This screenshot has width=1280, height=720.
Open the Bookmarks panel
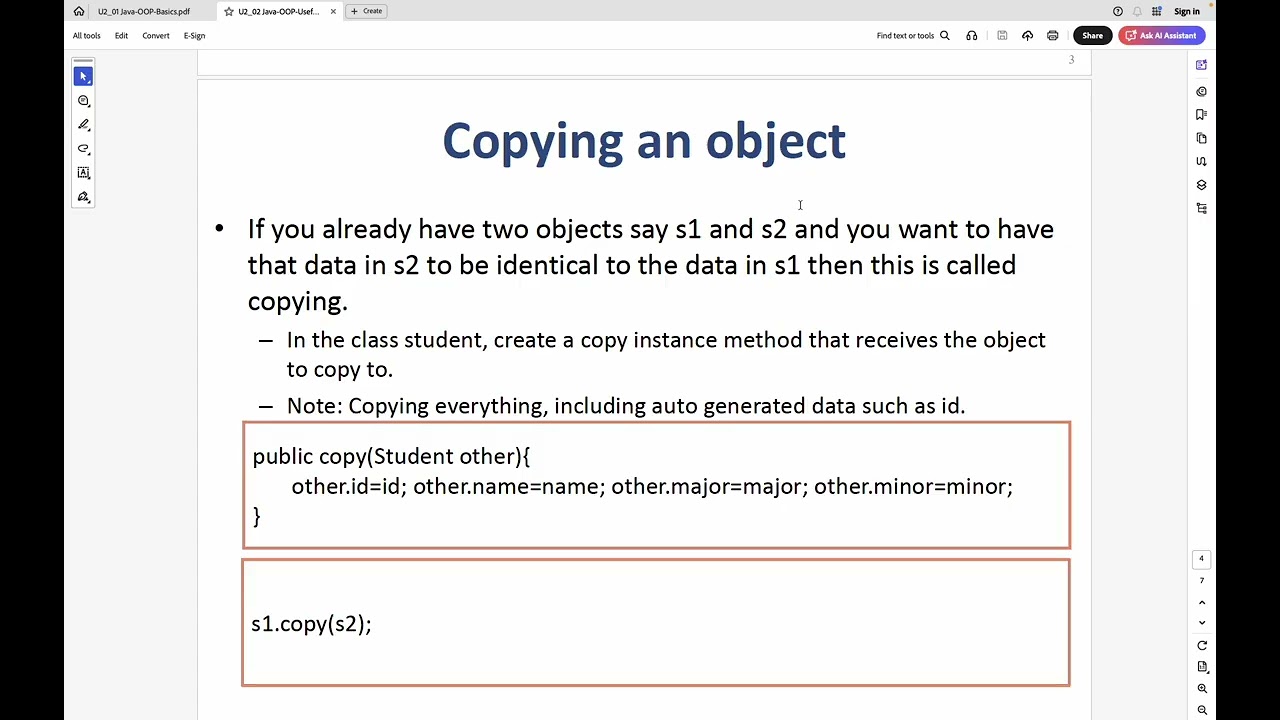(1201, 115)
